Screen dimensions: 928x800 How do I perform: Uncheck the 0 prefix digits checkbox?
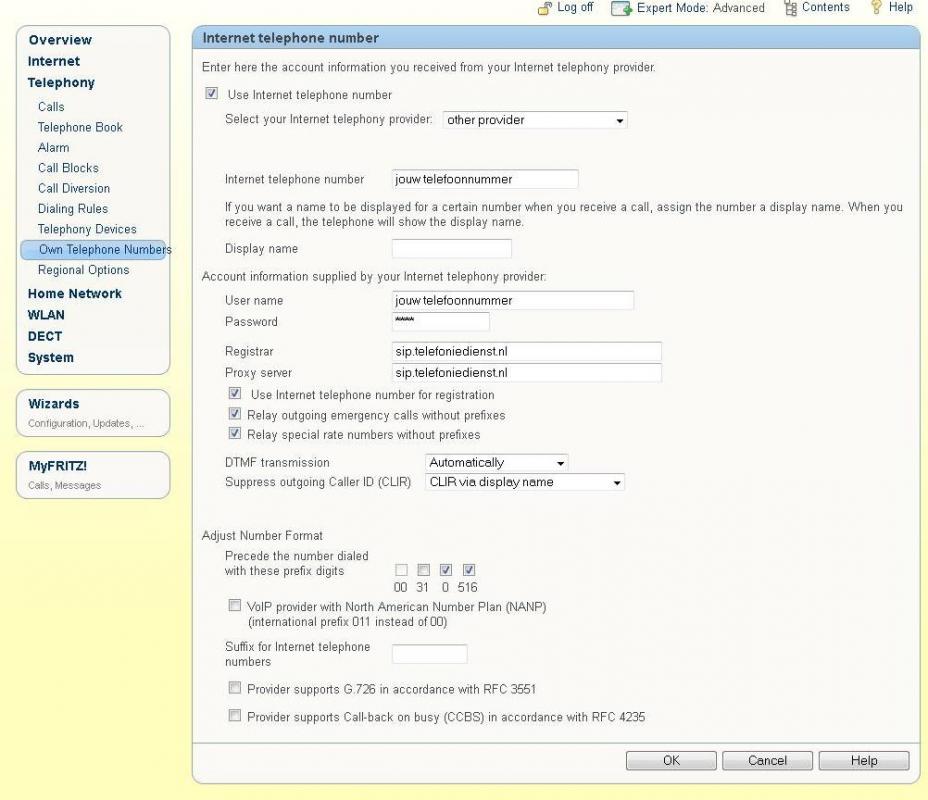click(x=446, y=570)
